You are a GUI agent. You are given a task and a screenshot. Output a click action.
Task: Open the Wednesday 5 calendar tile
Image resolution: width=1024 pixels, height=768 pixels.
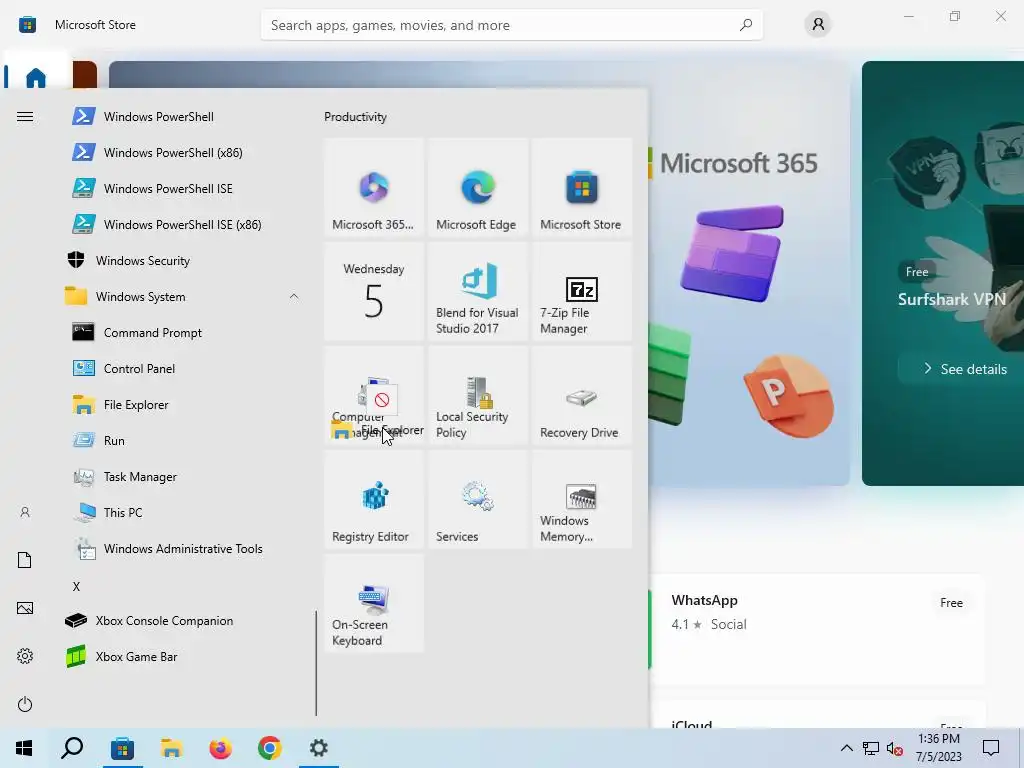[x=374, y=291]
